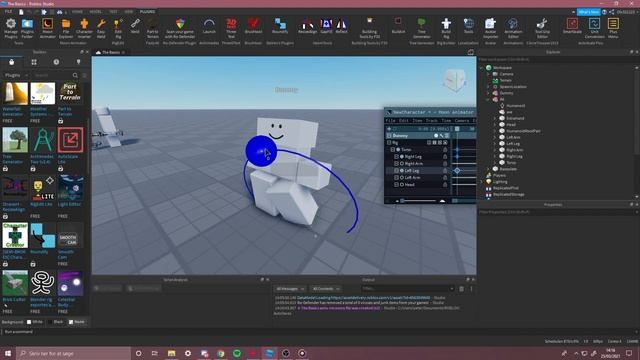Open the GapFill tool
This screenshot has height=360, width=640.
pos(326,26)
